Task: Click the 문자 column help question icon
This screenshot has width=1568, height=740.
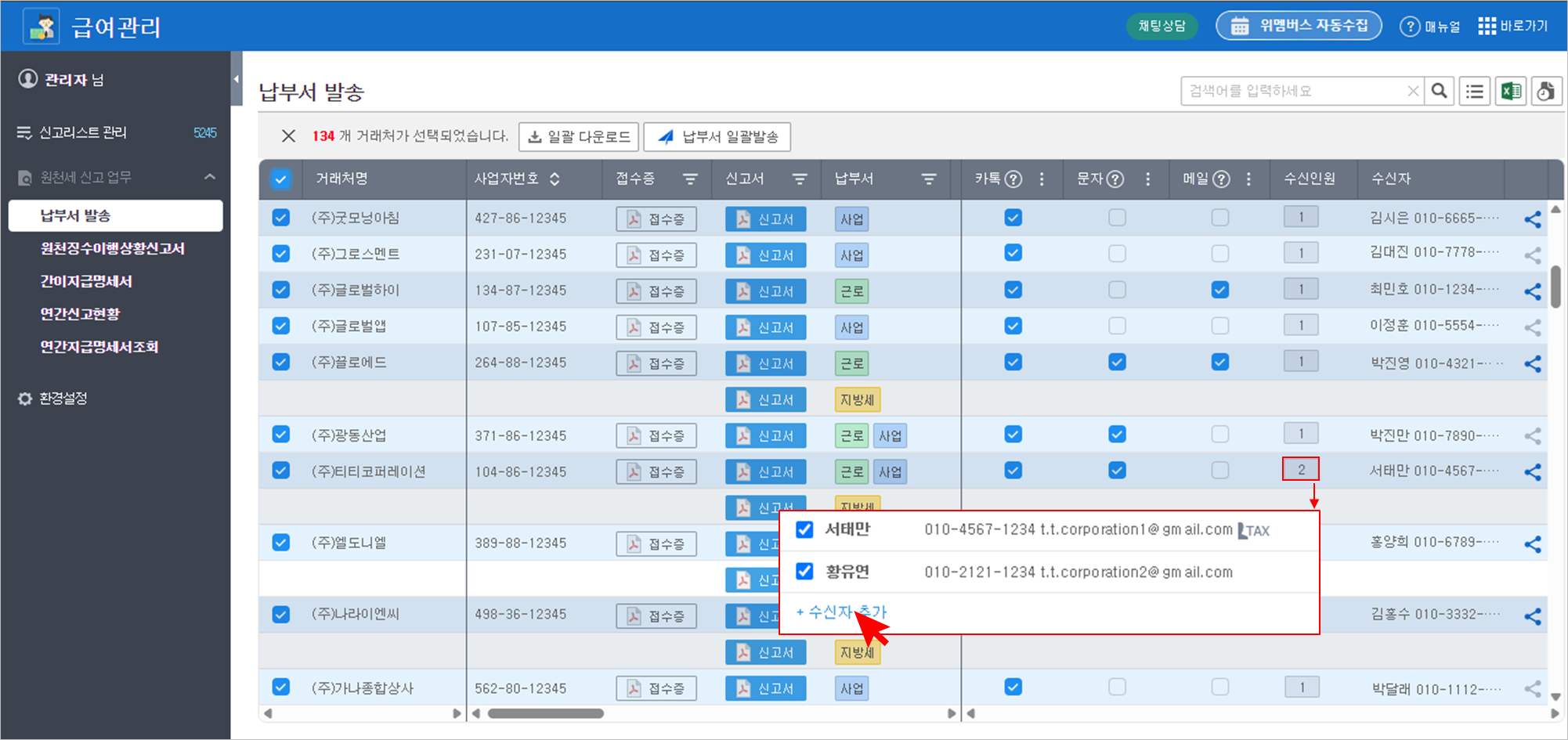Action: (x=1115, y=179)
